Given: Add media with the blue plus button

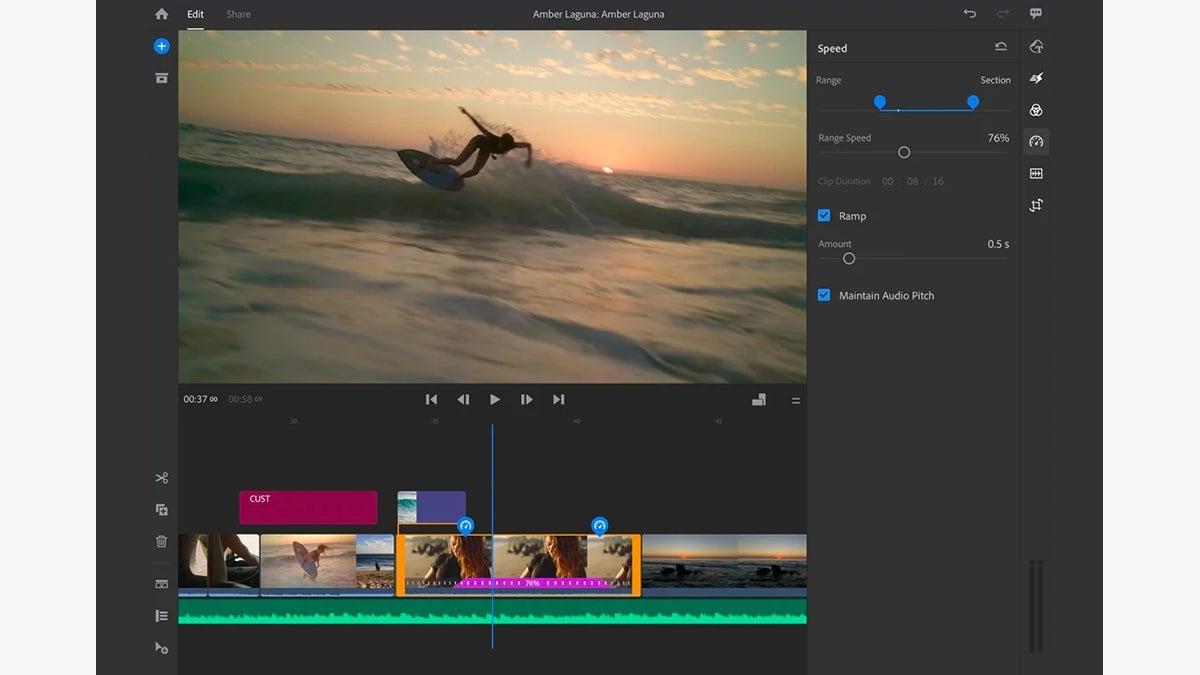Looking at the screenshot, I should click(161, 46).
